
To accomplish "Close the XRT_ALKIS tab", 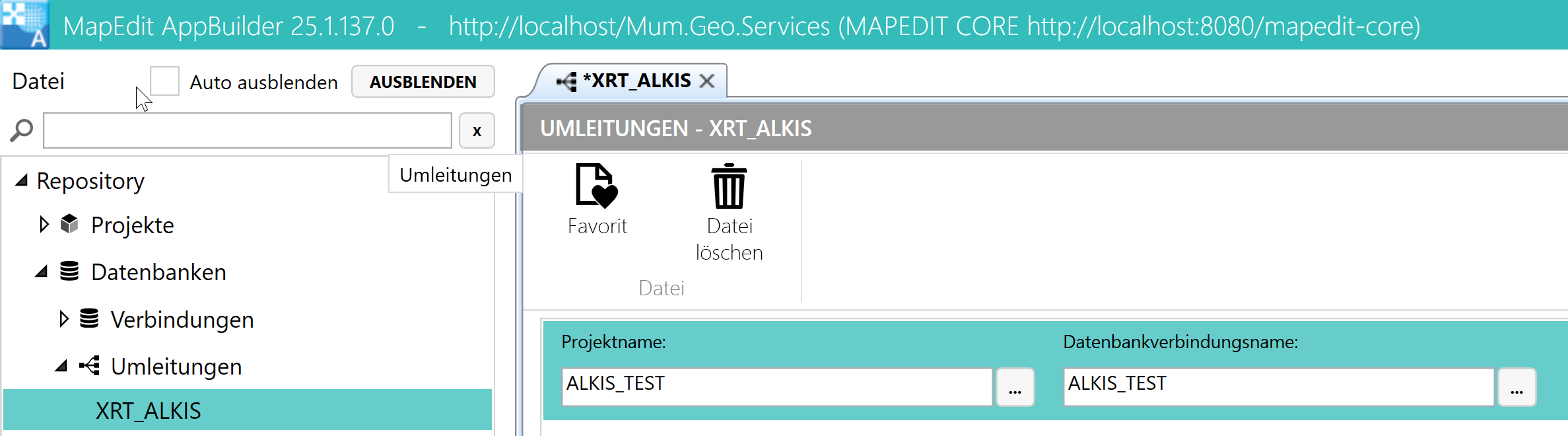I will click(707, 81).
